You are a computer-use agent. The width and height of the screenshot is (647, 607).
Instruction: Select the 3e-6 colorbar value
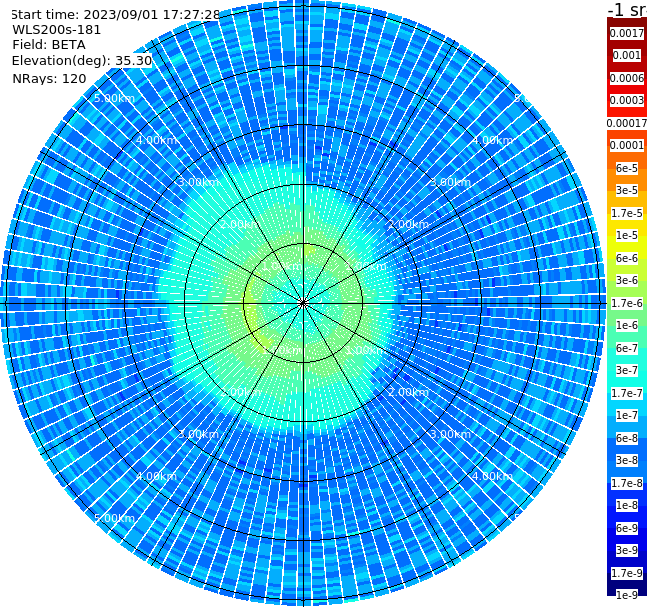627,280
